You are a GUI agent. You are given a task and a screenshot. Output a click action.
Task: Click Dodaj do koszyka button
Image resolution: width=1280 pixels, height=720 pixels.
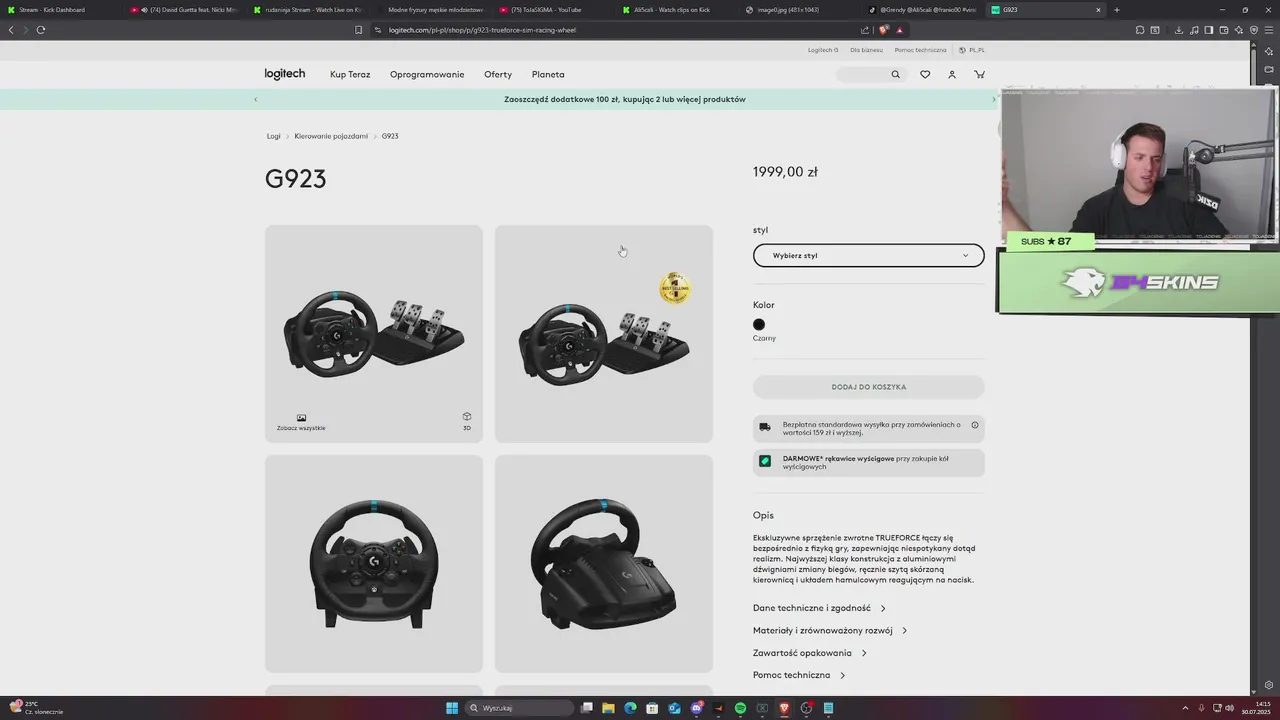click(x=868, y=387)
